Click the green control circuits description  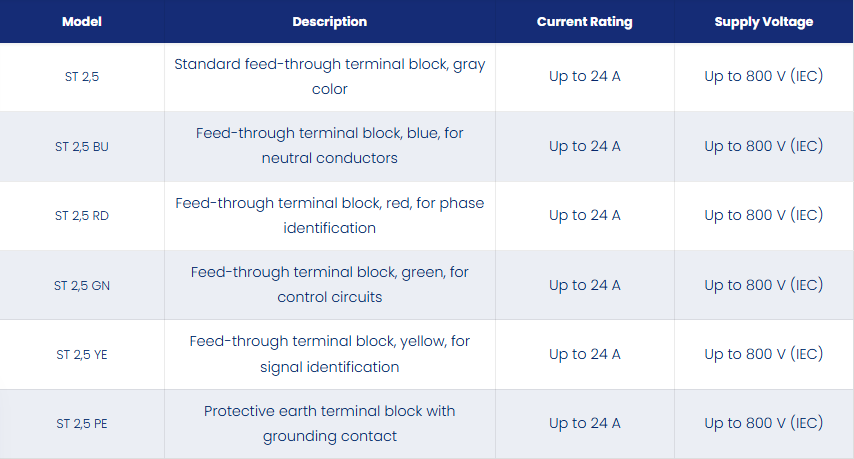click(330, 285)
